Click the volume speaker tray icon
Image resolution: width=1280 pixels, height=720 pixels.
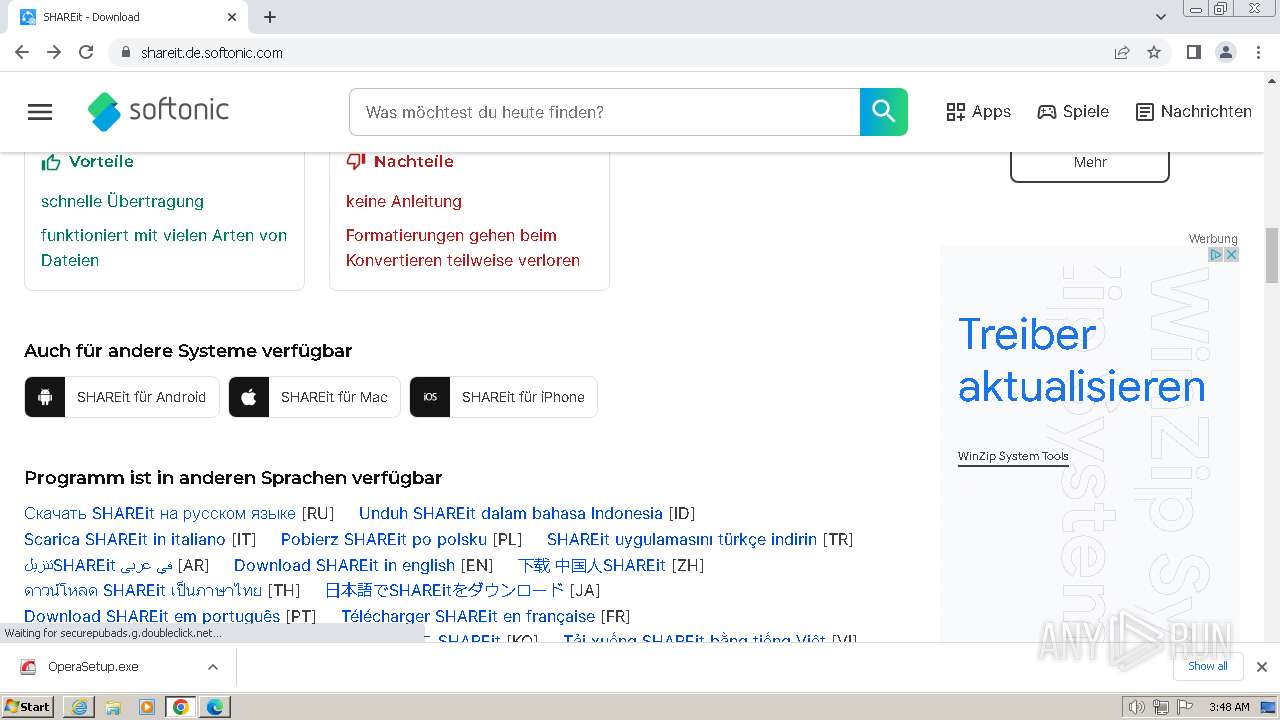point(1137,707)
